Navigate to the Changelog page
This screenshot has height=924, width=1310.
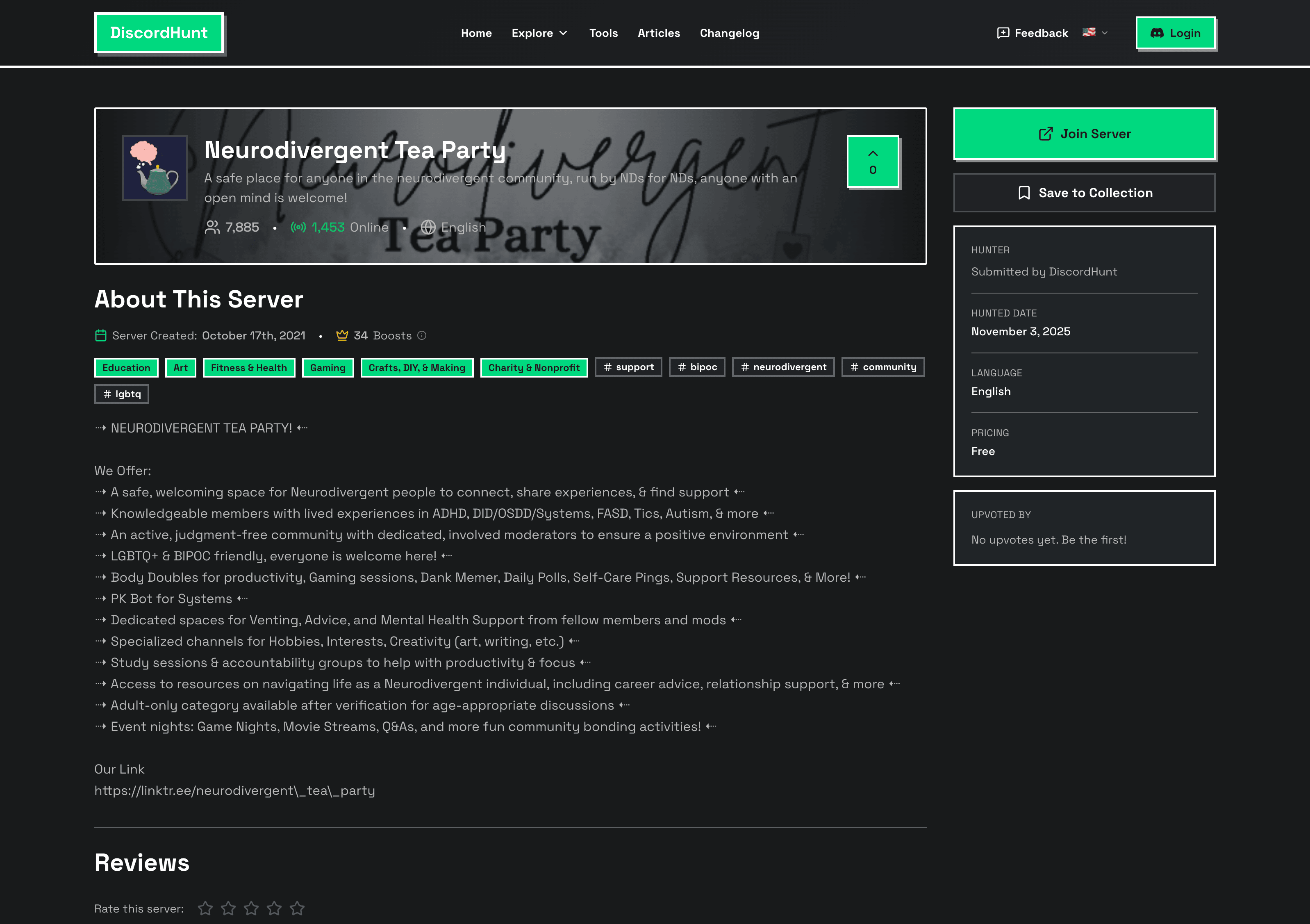(729, 33)
